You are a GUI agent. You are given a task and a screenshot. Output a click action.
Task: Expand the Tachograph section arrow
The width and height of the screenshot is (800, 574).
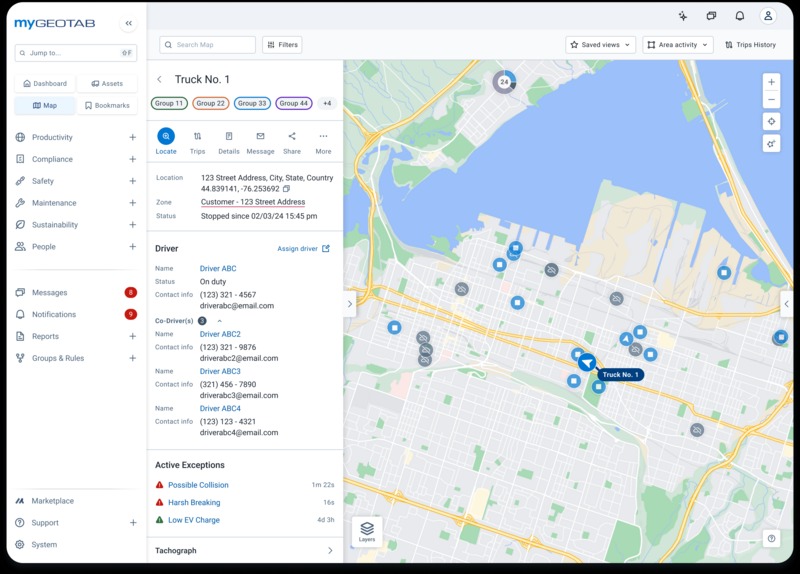pyautogui.click(x=330, y=551)
